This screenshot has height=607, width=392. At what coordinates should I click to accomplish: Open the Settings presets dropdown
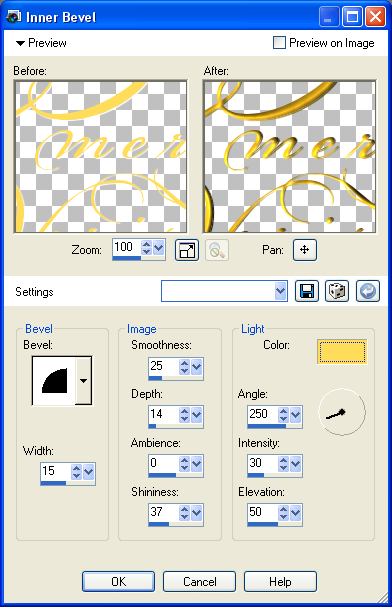tap(281, 291)
